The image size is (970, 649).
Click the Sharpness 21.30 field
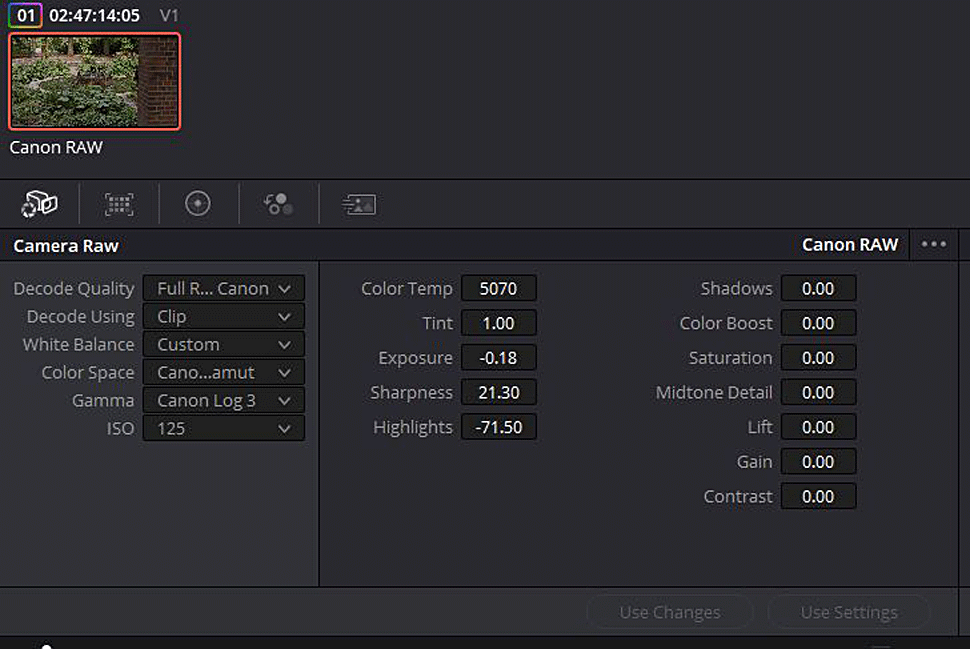tap(499, 392)
